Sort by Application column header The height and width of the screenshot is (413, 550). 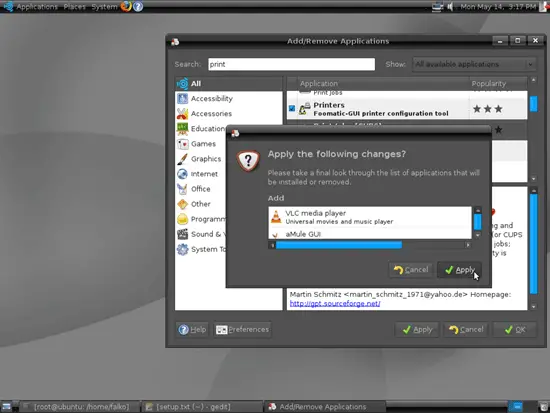(383, 84)
